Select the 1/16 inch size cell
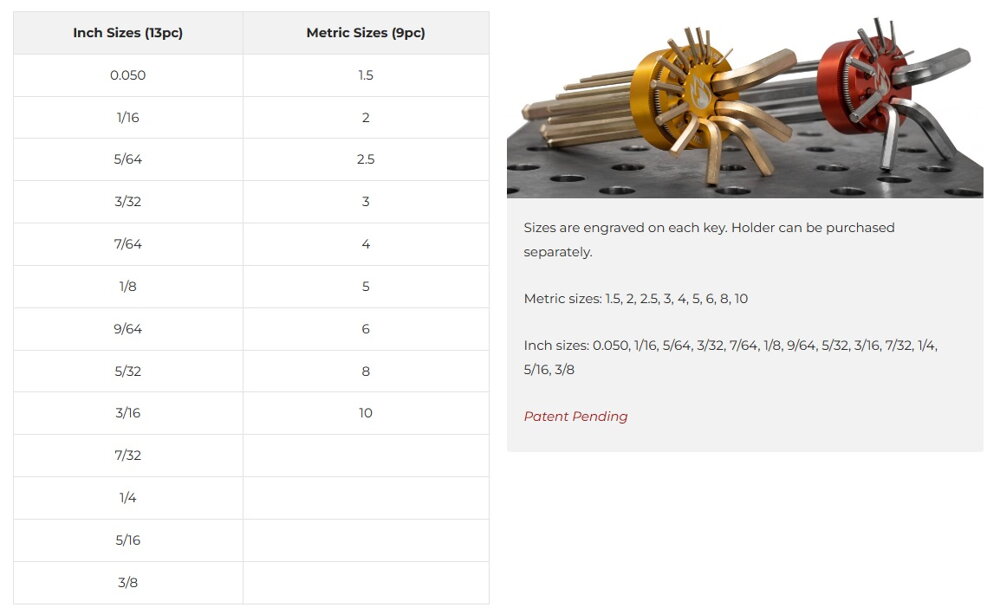 pos(128,117)
